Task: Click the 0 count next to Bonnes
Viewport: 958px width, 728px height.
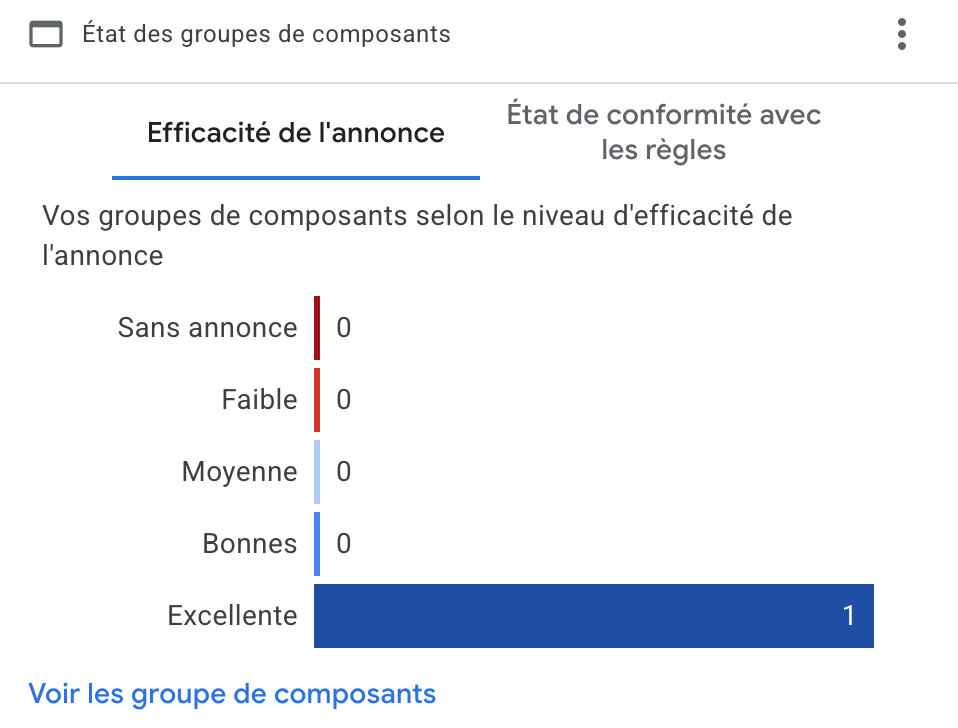Action: (x=344, y=544)
